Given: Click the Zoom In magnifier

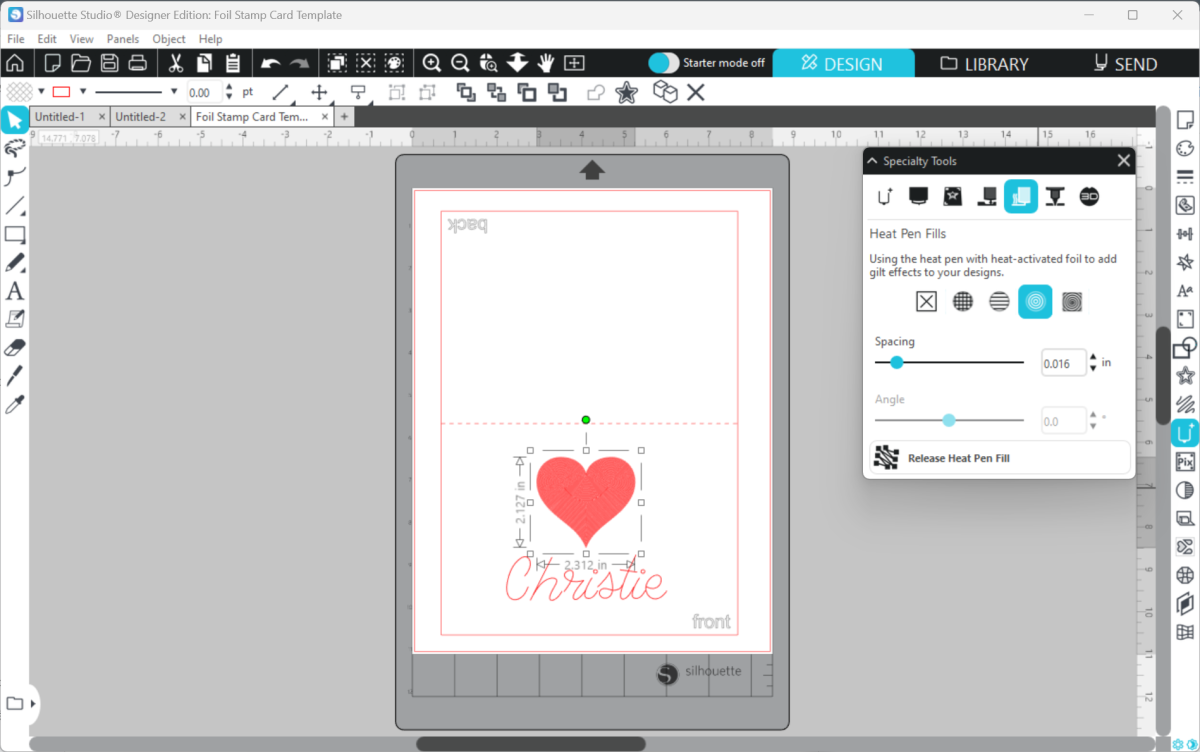Looking at the screenshot, I should pyautogui.click(x=432, y=63).
